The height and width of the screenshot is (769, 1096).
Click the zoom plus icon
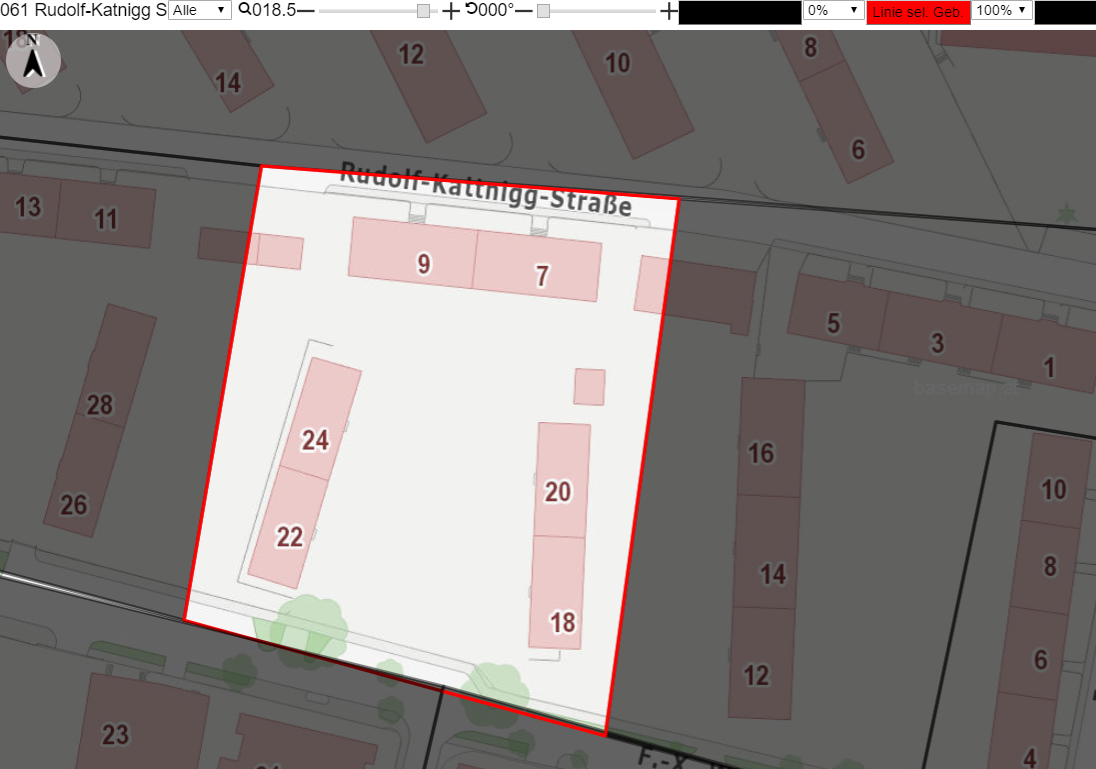[451, 10]
